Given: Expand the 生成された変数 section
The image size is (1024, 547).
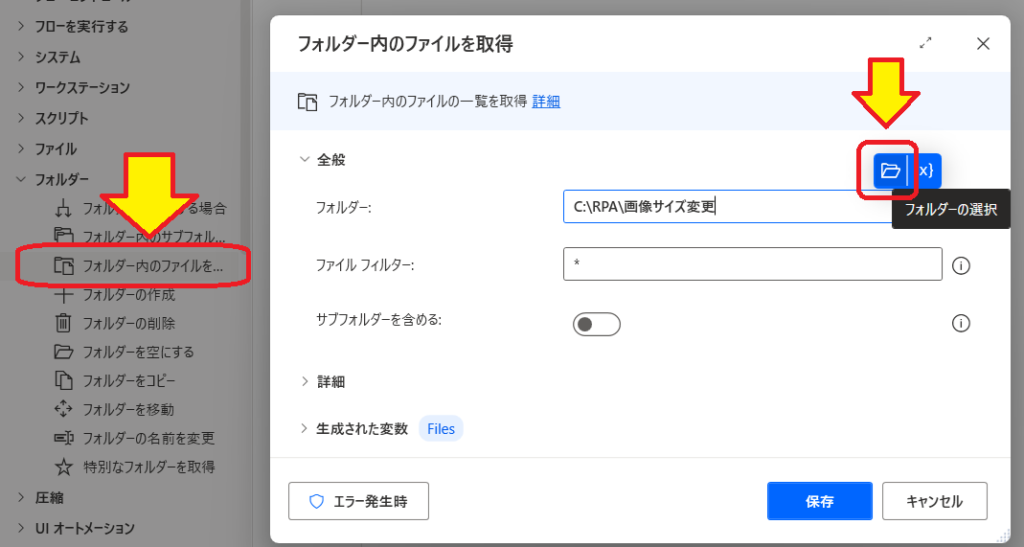Looking at the screenshot, I should point(304,429).
